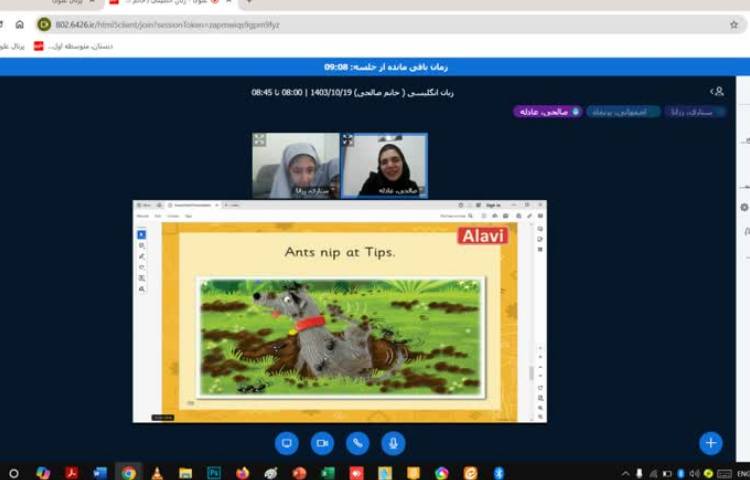Close the active browser tab
The image size is (750, 480).
click(x=229, y=2)
